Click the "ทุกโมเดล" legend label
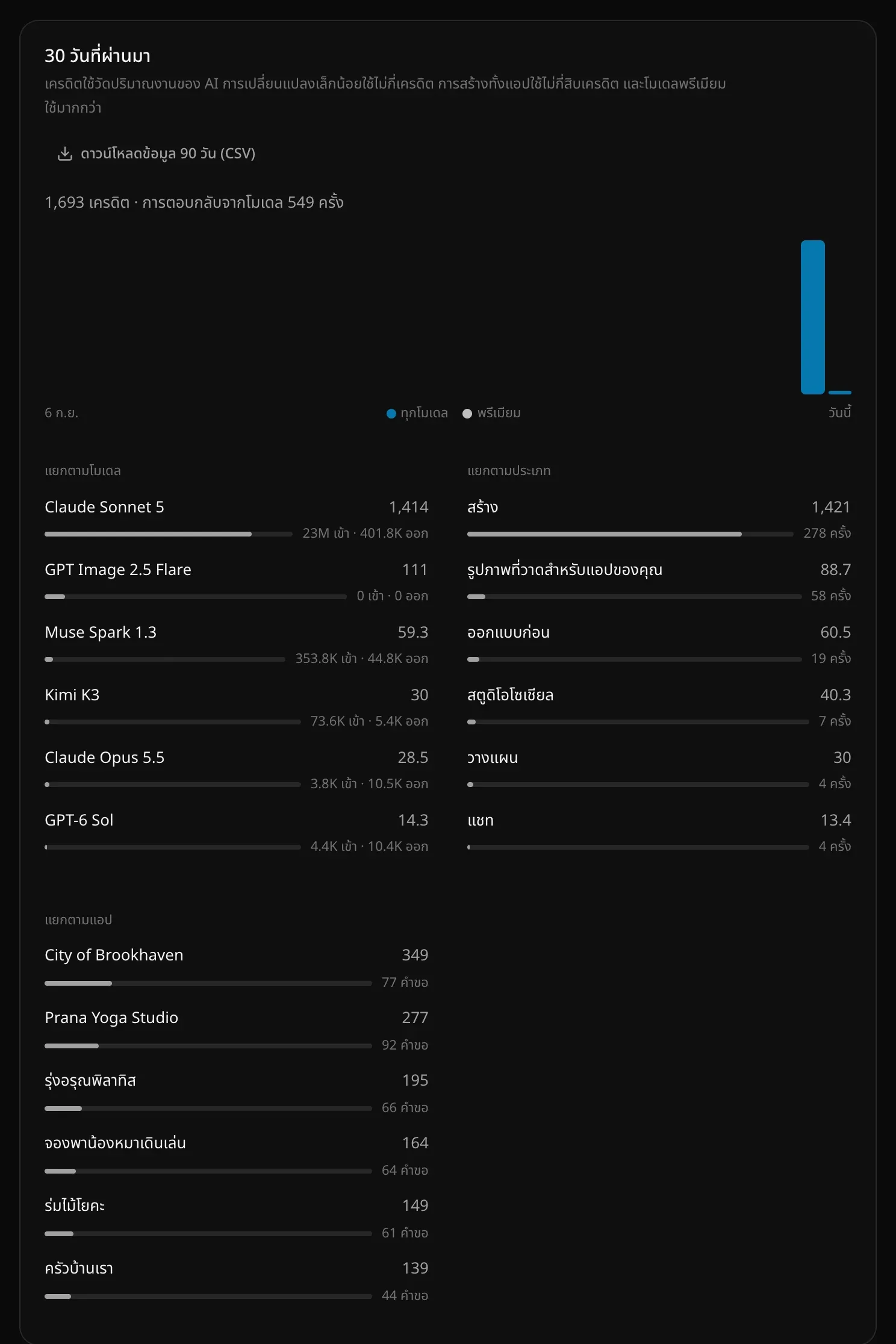The height and width of the screenshot is (1344, 896). [x=424, y=413]
